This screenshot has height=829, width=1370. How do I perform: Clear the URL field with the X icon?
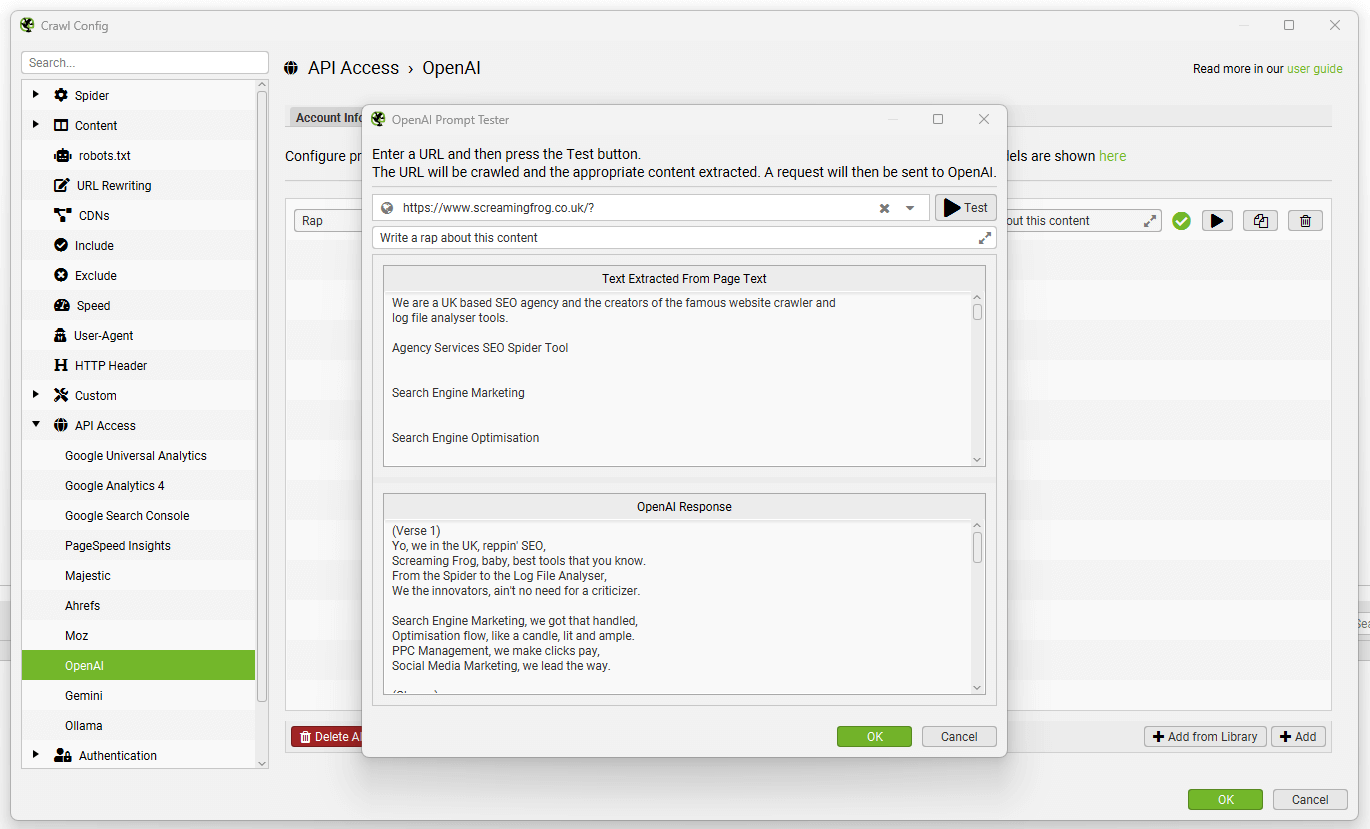point(884,208)
